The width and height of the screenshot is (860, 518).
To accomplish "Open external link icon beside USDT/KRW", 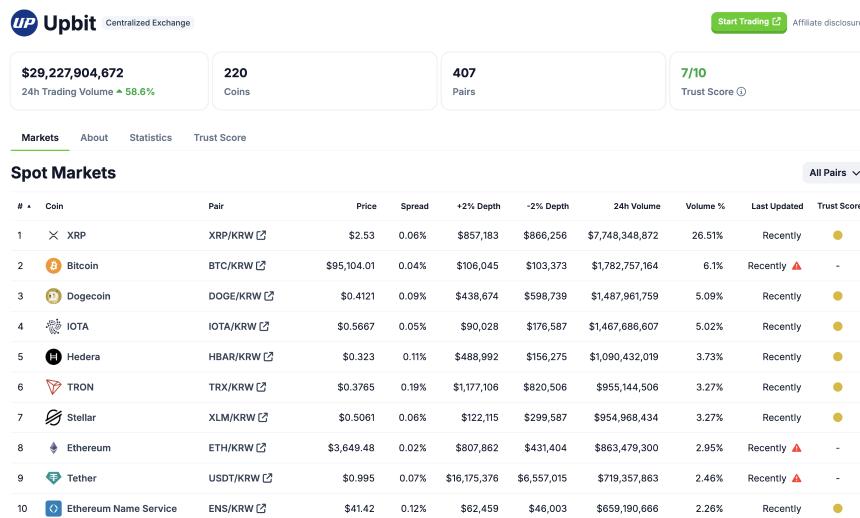I will [x=267, y=477].
